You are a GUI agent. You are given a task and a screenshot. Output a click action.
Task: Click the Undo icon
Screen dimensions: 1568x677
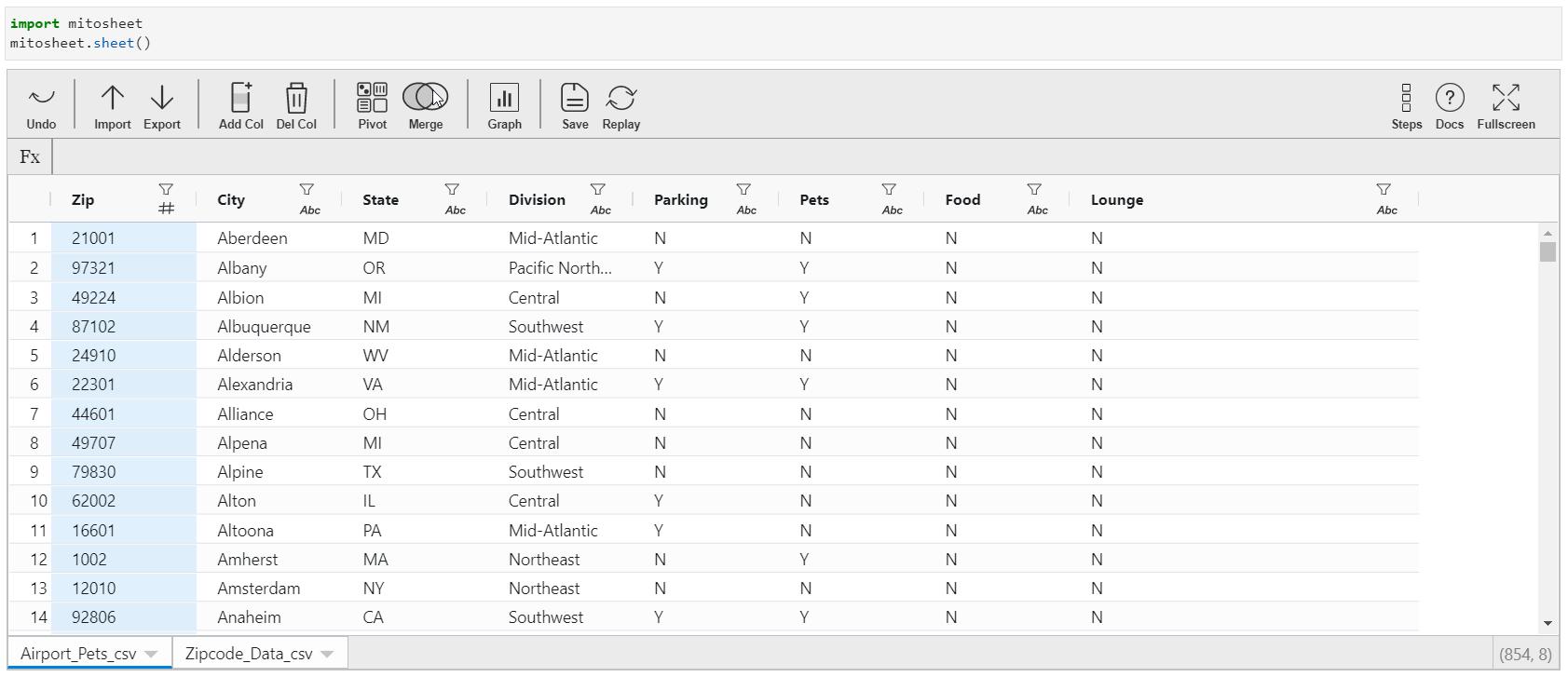click(x=41, y=98)
